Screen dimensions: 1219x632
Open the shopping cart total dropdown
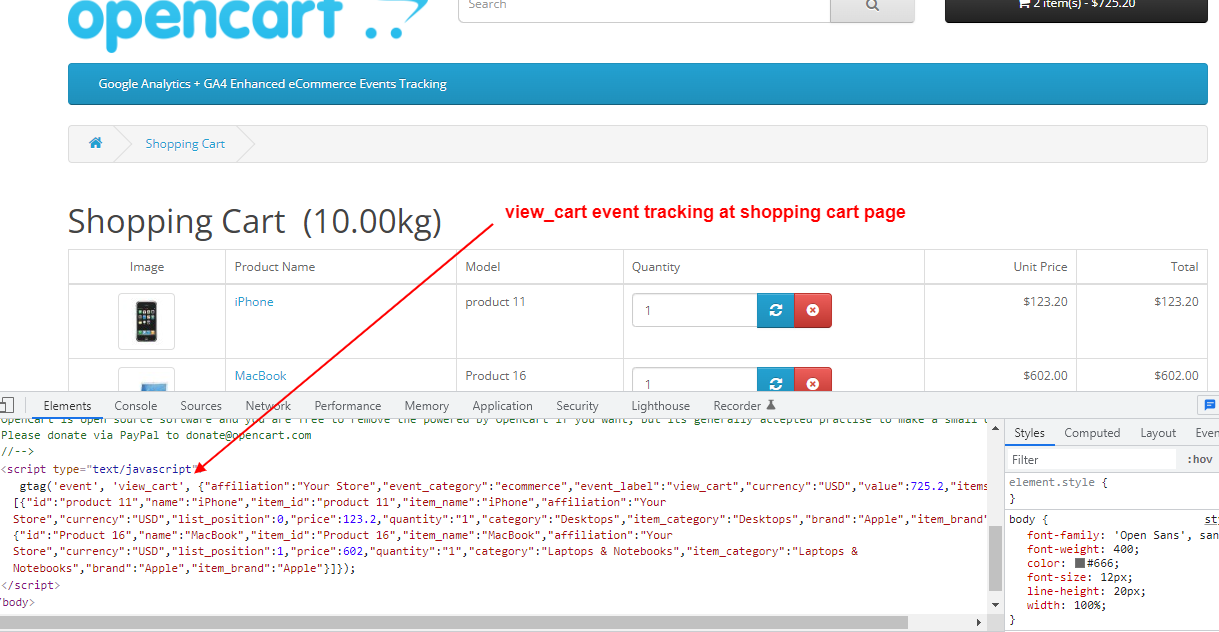(x=1076, y=8)
